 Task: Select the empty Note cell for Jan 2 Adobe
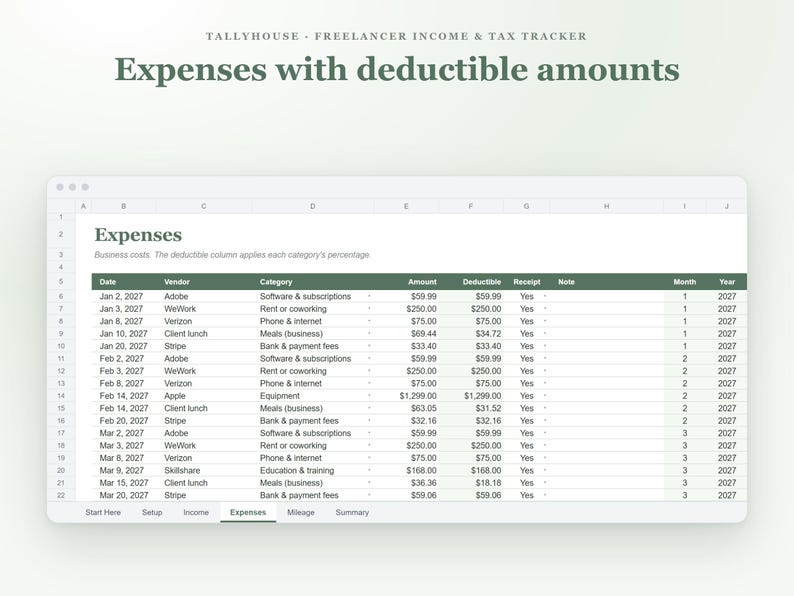point(607,296)
